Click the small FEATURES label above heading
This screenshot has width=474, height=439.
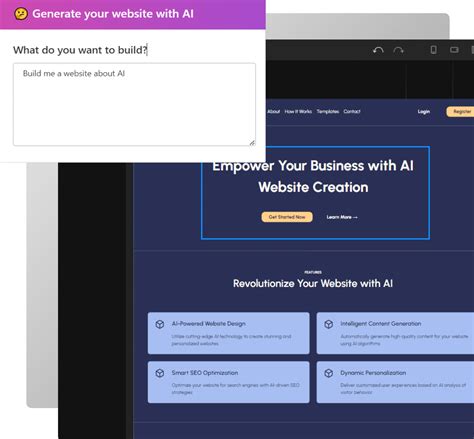click(313, 272)
